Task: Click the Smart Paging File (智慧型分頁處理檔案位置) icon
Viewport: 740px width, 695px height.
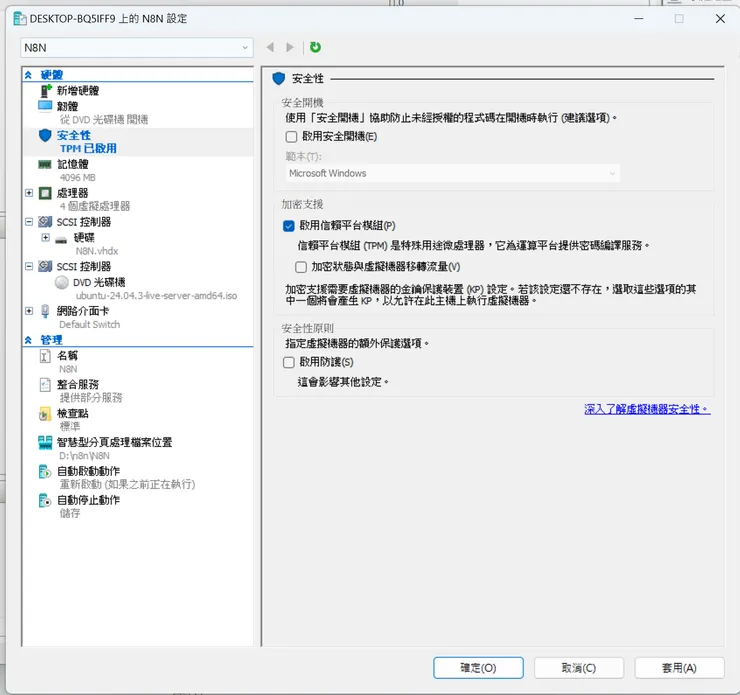Action: pyautogui.click(x=45, y=442)
